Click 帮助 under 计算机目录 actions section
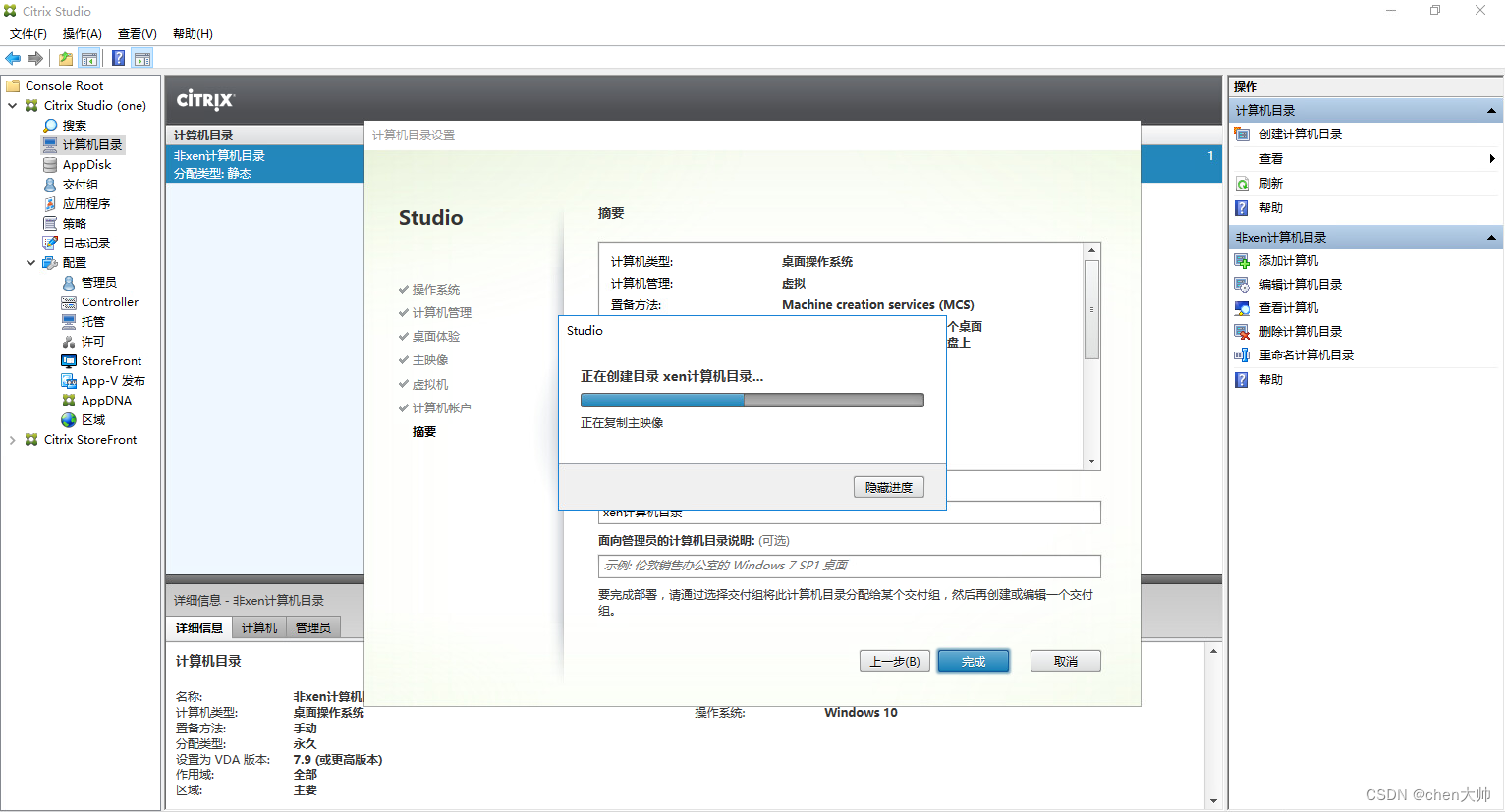The height and width of the screenshot is (812, 1505). pyautogui.click(x=1271, y=208)
